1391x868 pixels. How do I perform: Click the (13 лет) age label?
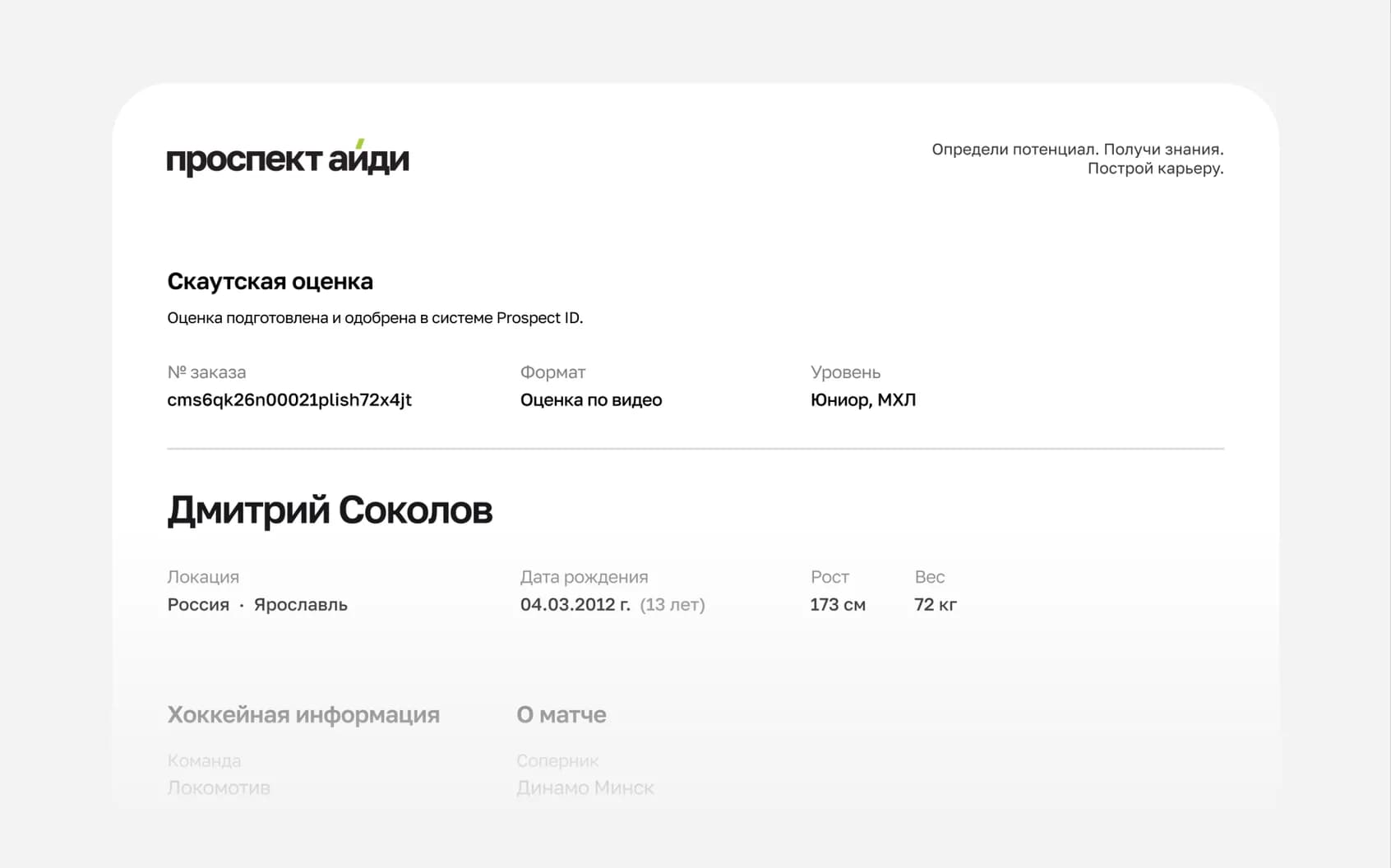click(x=672, y=605)
